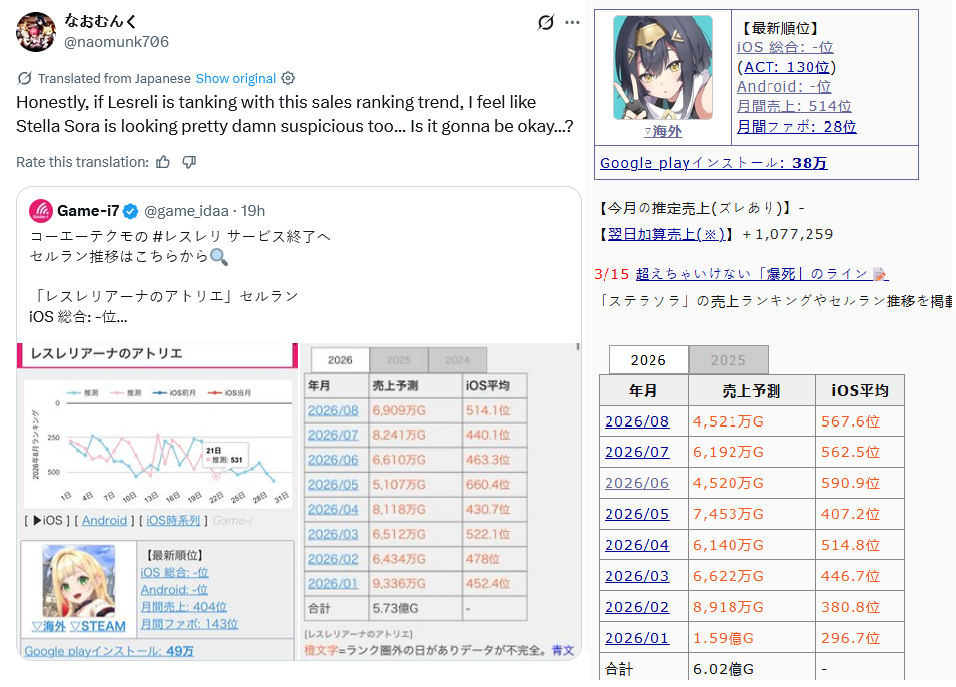Click the Resleri chart legend iOS当月

[229, 393]
